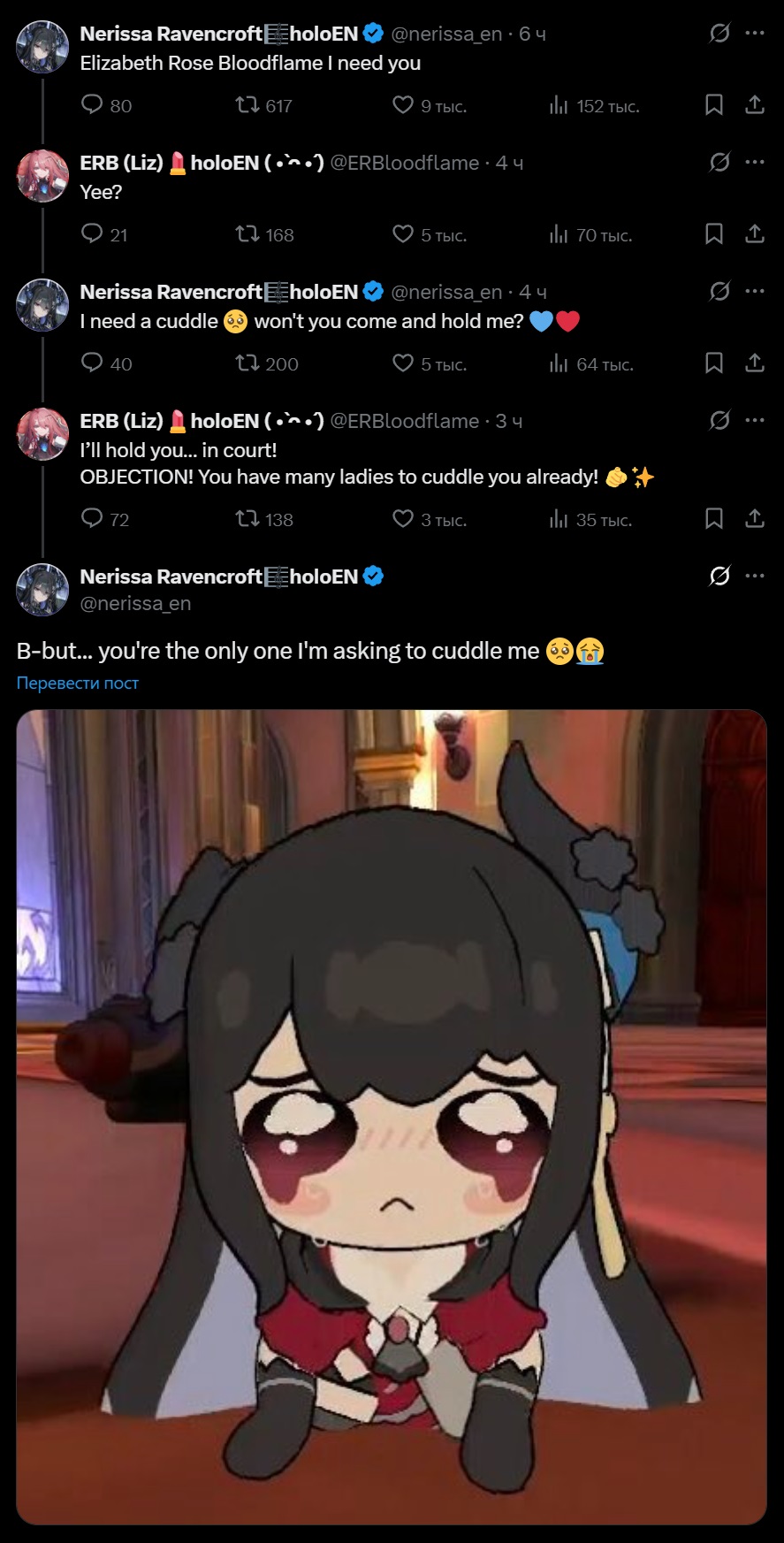Image resolution: width=784 pixels, height=1543 pixels.
Task: Open the chibi Nerissa image
Action: click(392, 1117)
